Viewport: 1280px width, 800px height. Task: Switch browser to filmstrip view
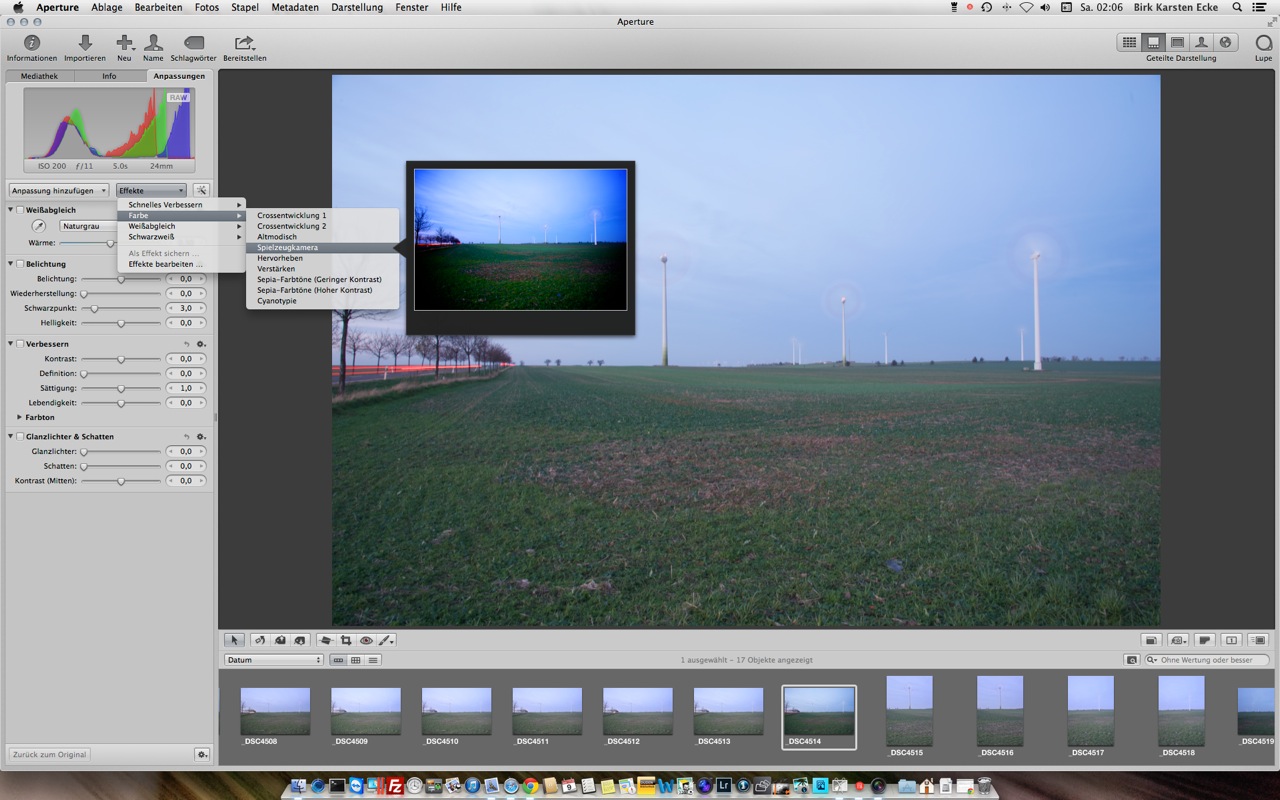(x=338, y=660)
